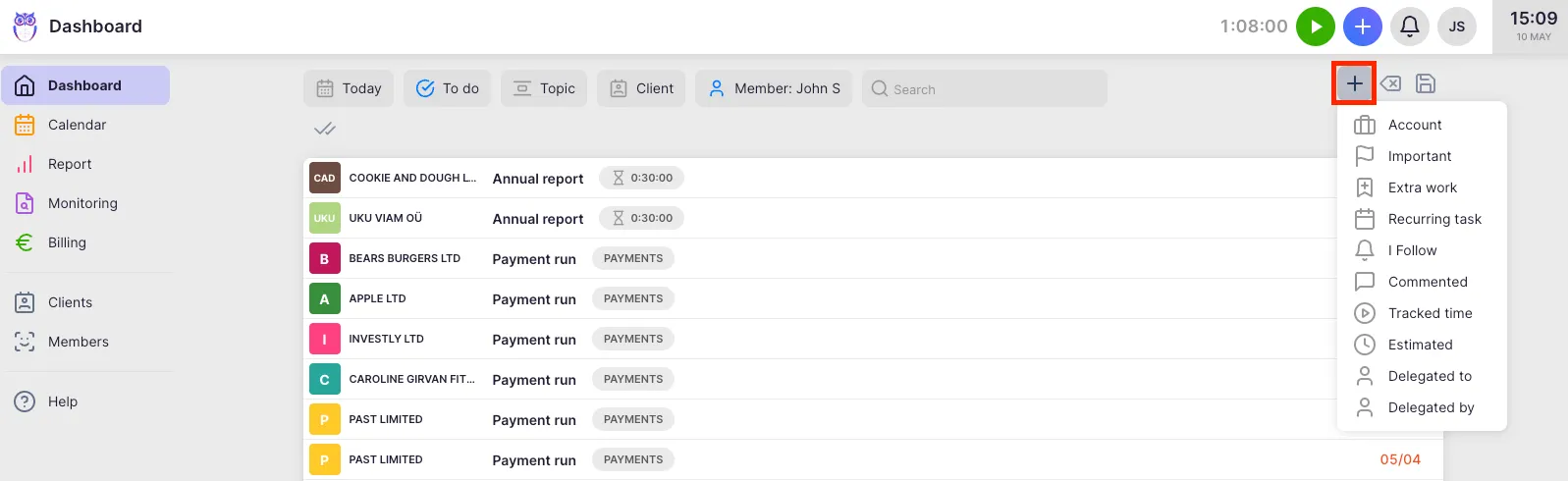This screenshot has height=481, width=1568.
Task: Clear filters with the backspace icon
Action: click(1390, 83)
